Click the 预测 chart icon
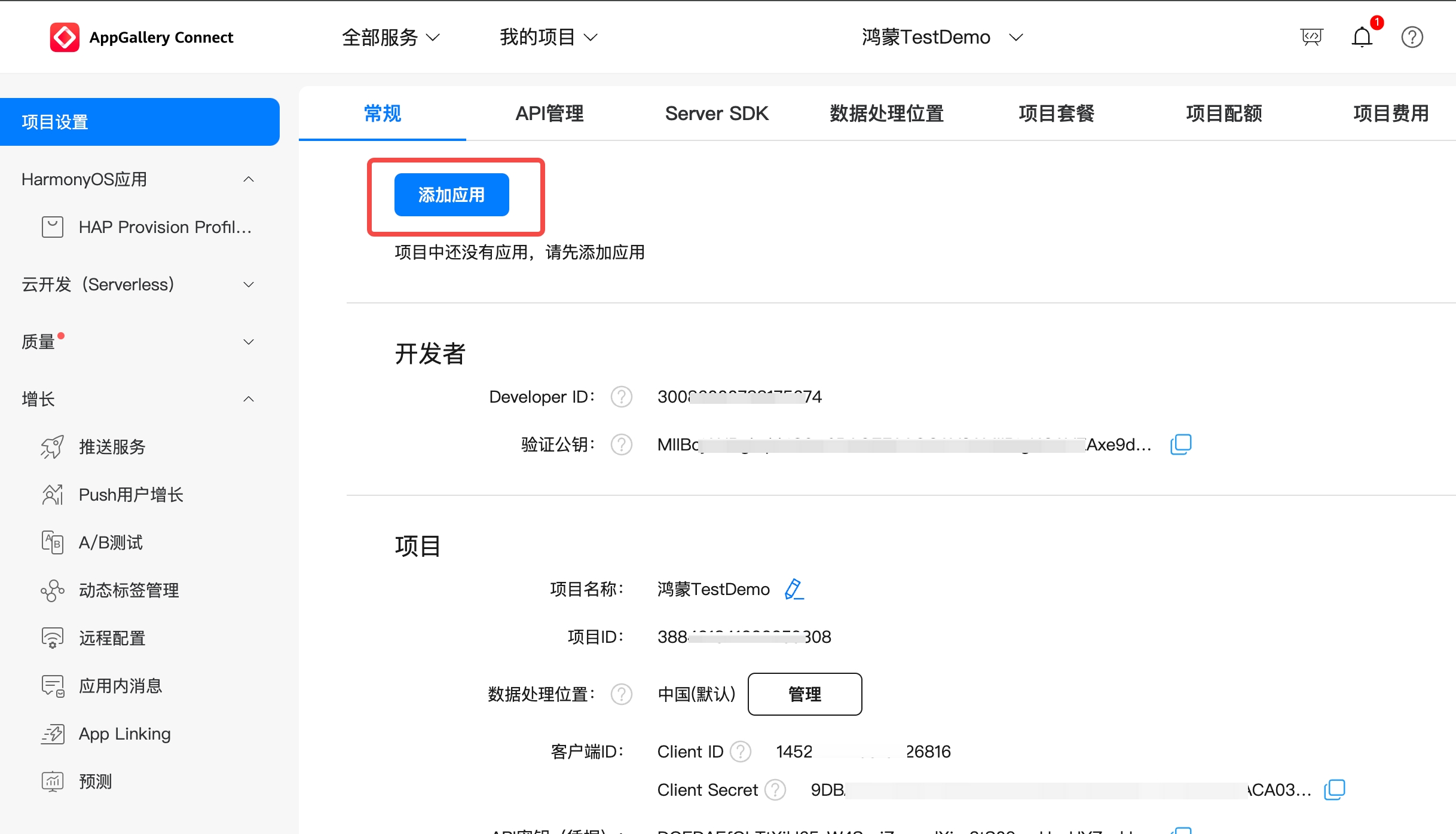The height and width of the screenshot is (834, 1456). (x=53, y=781)
